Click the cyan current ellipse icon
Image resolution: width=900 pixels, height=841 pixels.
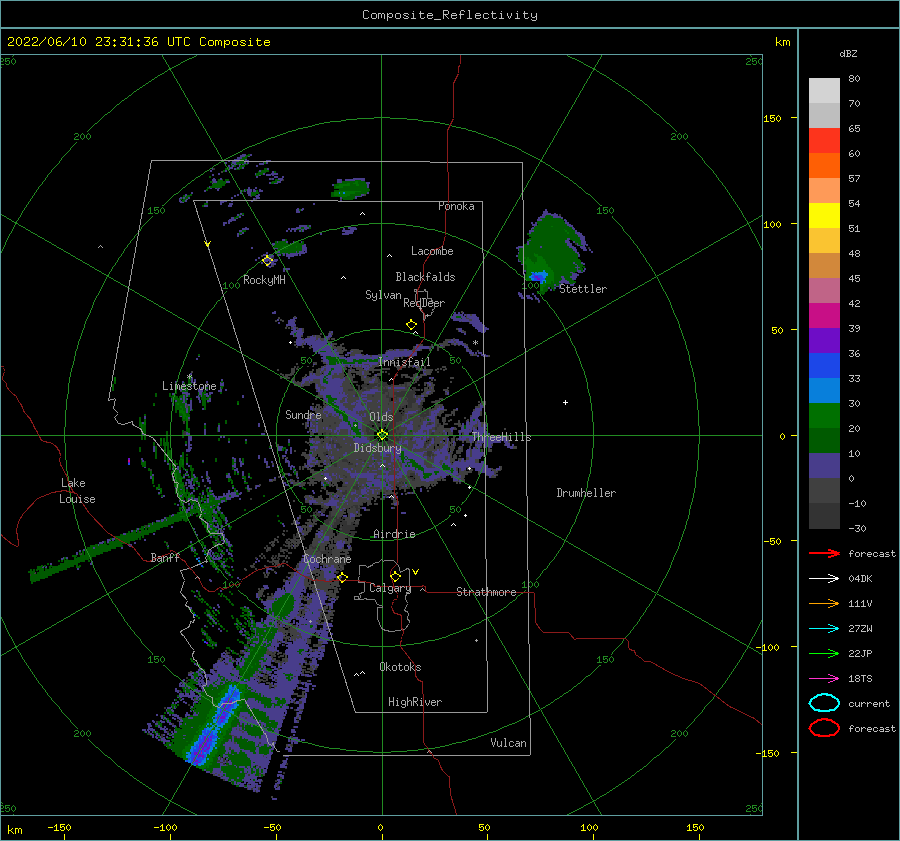click(824, 703)
